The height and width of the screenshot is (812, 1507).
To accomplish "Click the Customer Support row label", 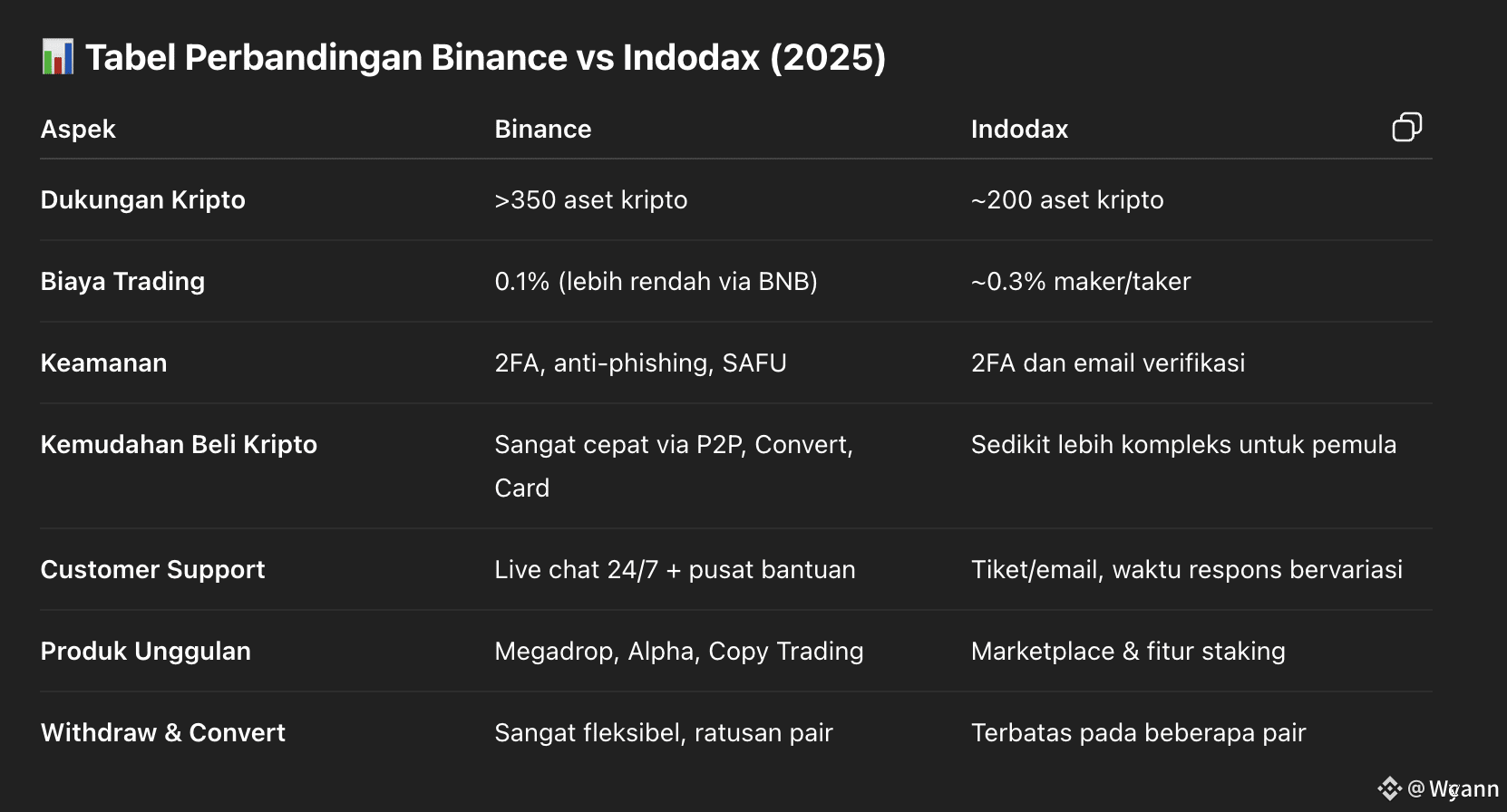I will (x=152, y=569).
